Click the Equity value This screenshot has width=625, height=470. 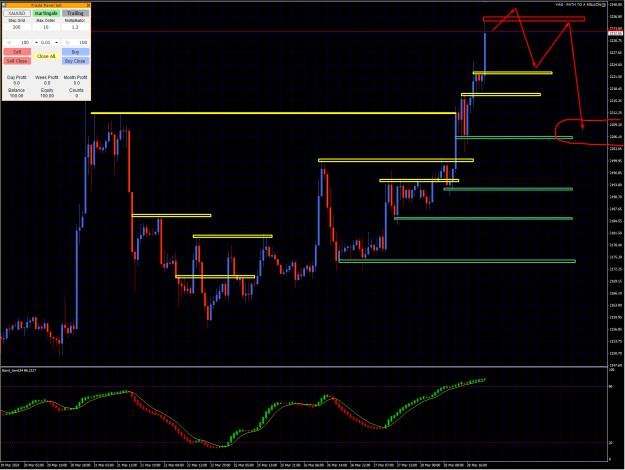tap(47, 96)
